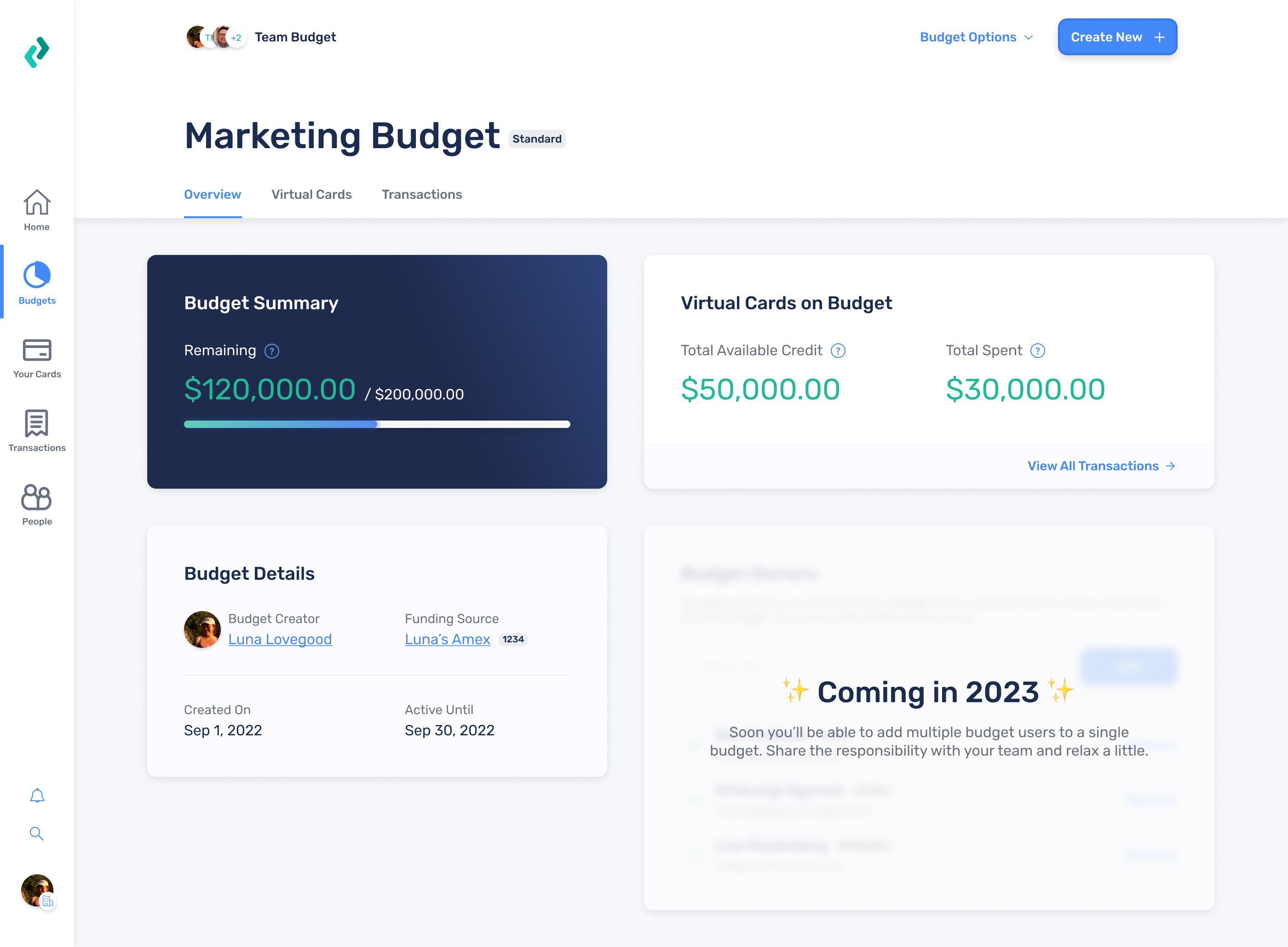1288x947 pixels.
Task: Switch to the Transactions tab
Action: tap(422, 194)
